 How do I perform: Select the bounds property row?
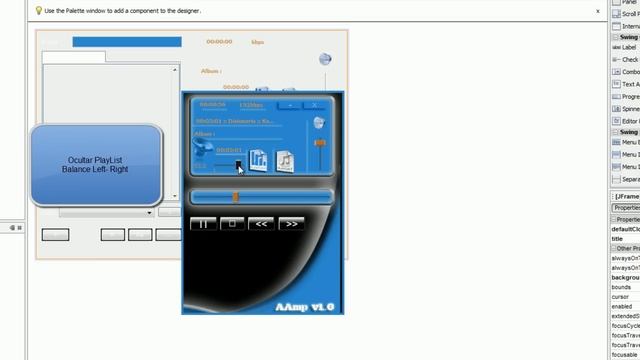point(625,287)
